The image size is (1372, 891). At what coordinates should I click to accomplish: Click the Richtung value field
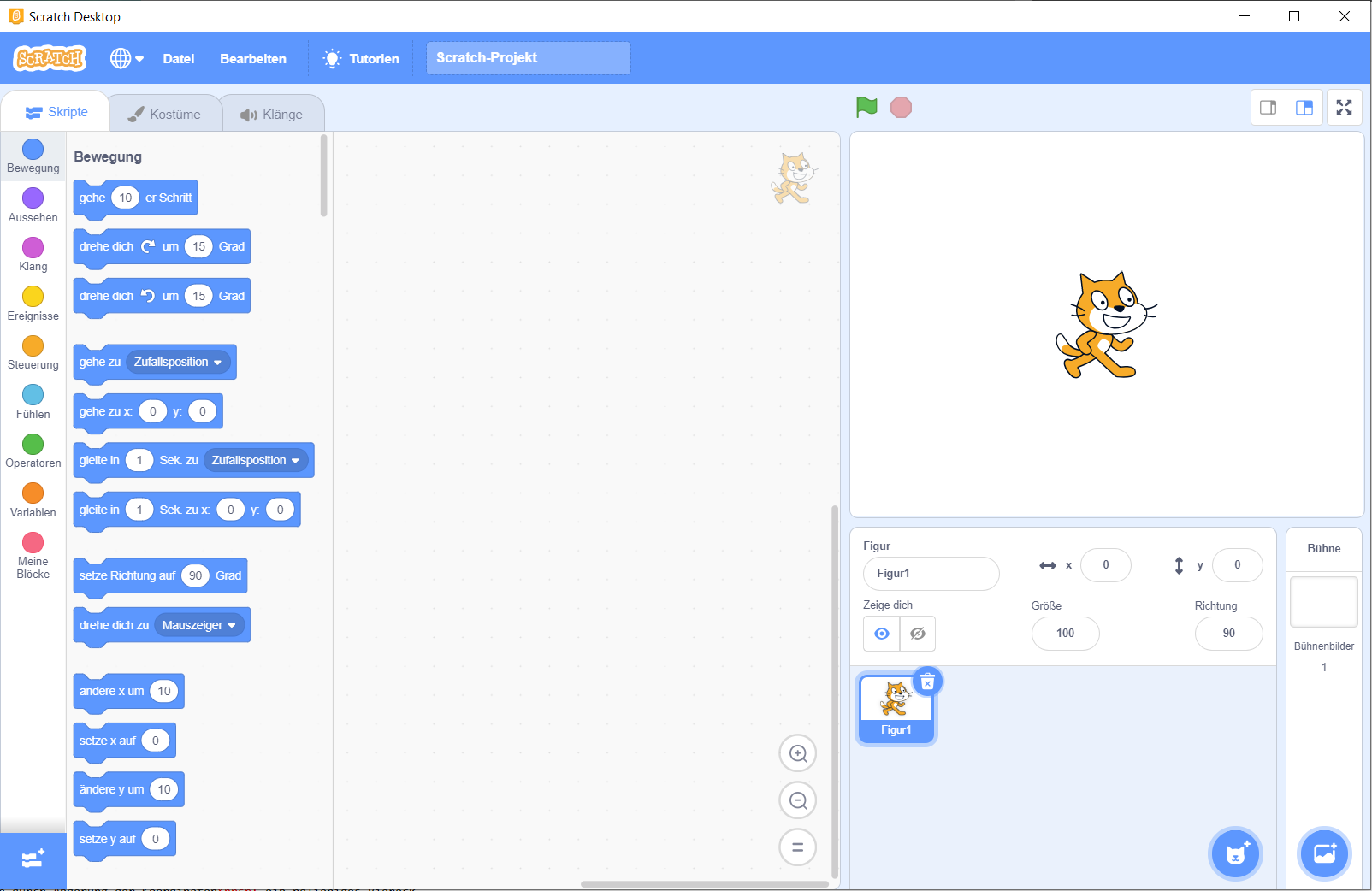(x=1229, y=634)
